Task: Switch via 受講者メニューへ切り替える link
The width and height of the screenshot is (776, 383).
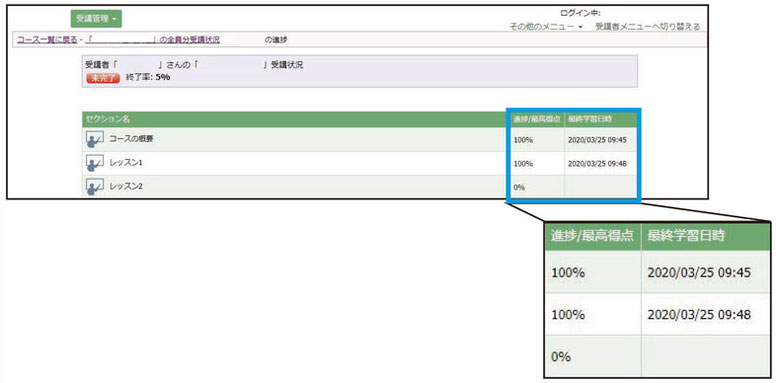Action: click(647, 27)
